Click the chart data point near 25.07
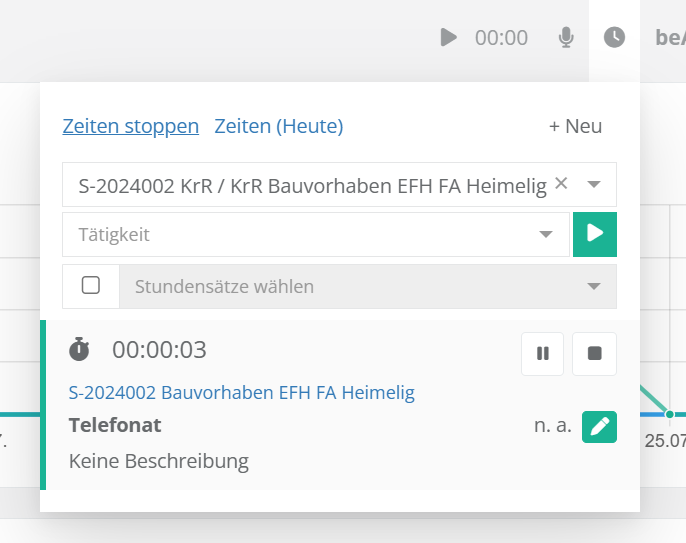Image resolution: width=686 pixels, height=543 pixels. click(x=670, y=413)
